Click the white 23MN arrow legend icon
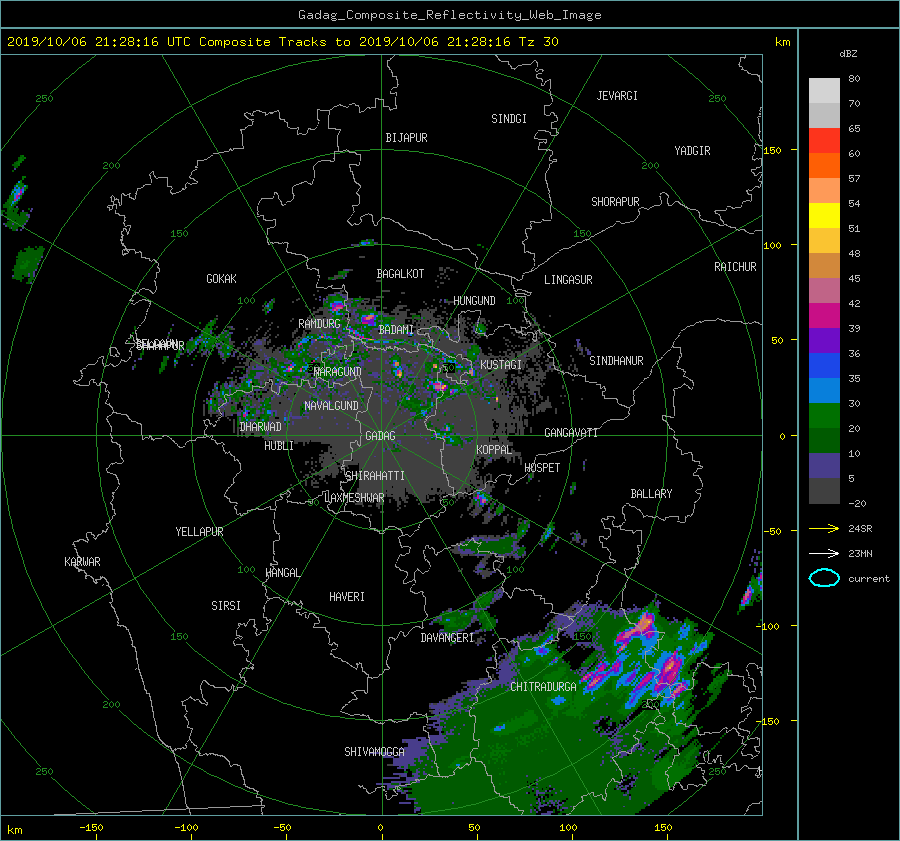 [x=824, y=553]
